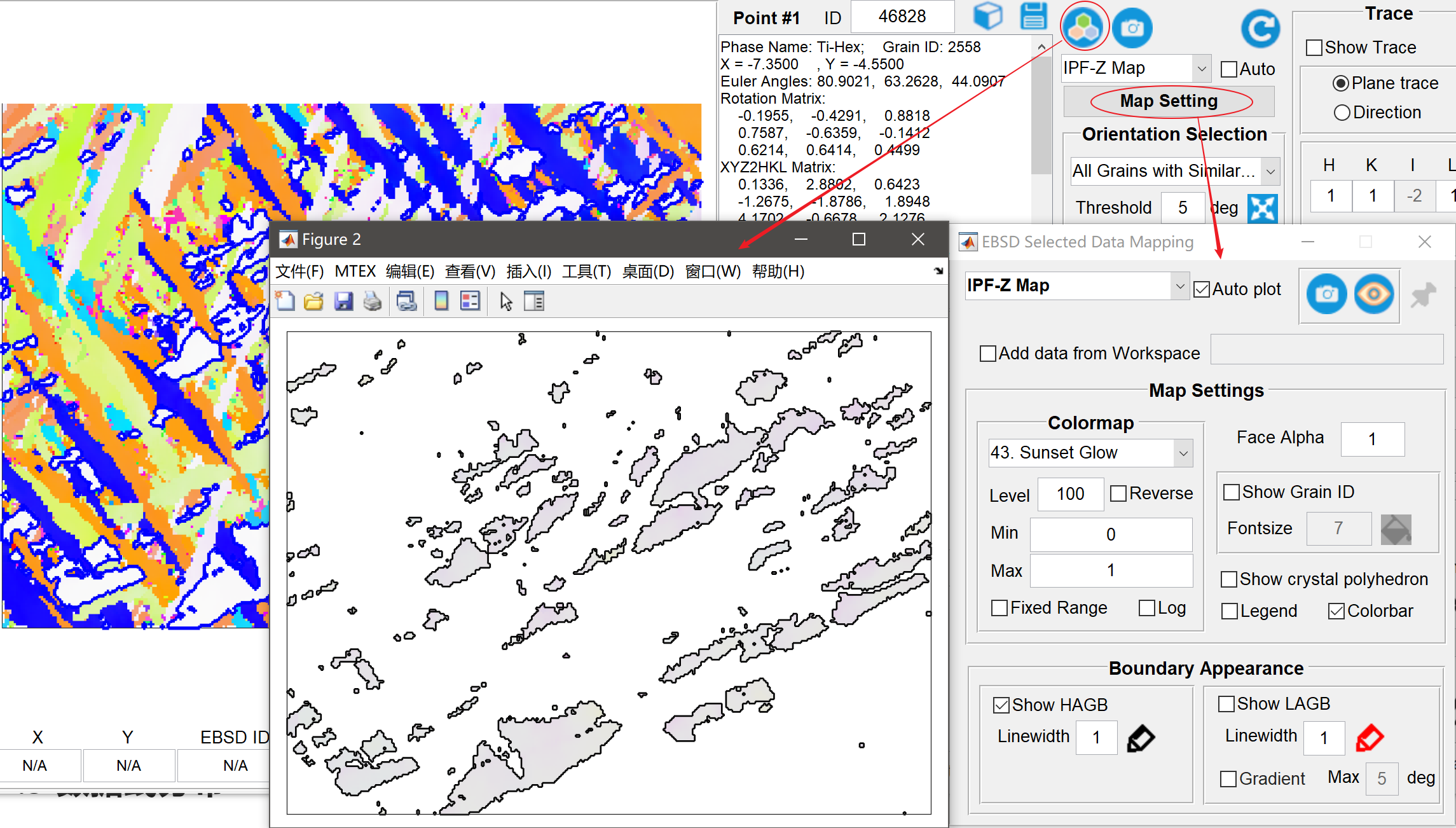
Task: Click the 3D cube icon next to the ID field
Action: pyautogui.click(x=987, y=17)
